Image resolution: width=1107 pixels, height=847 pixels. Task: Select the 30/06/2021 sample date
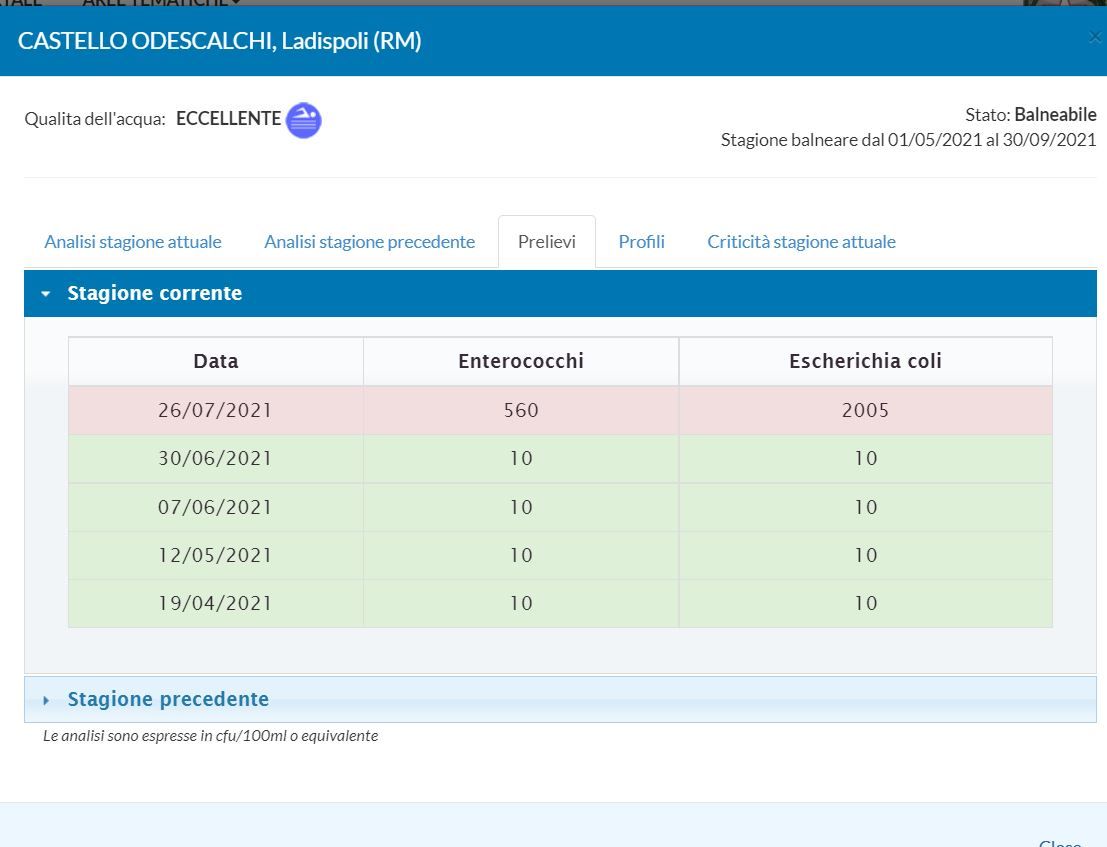click(215, 458)
